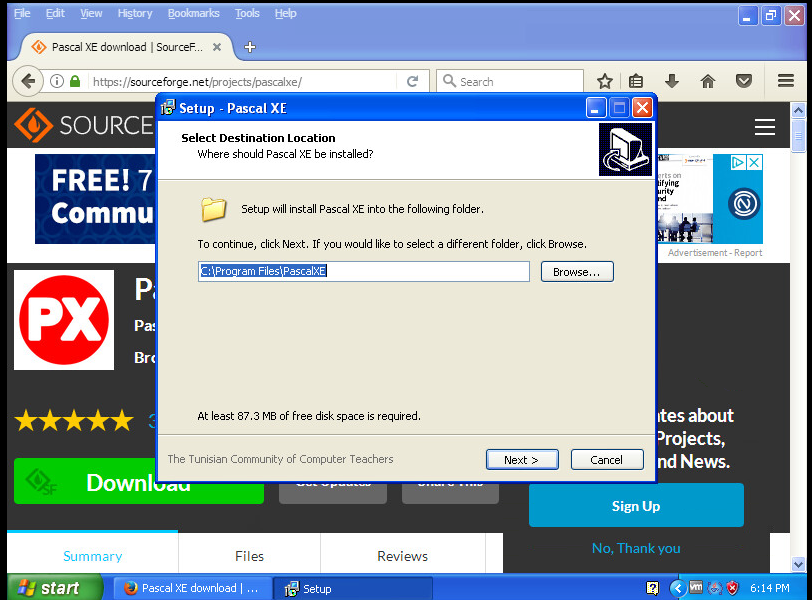Open the Bookmarks menu in Firefox
This screenshot has width=812, height=600.
pos(194,13)
